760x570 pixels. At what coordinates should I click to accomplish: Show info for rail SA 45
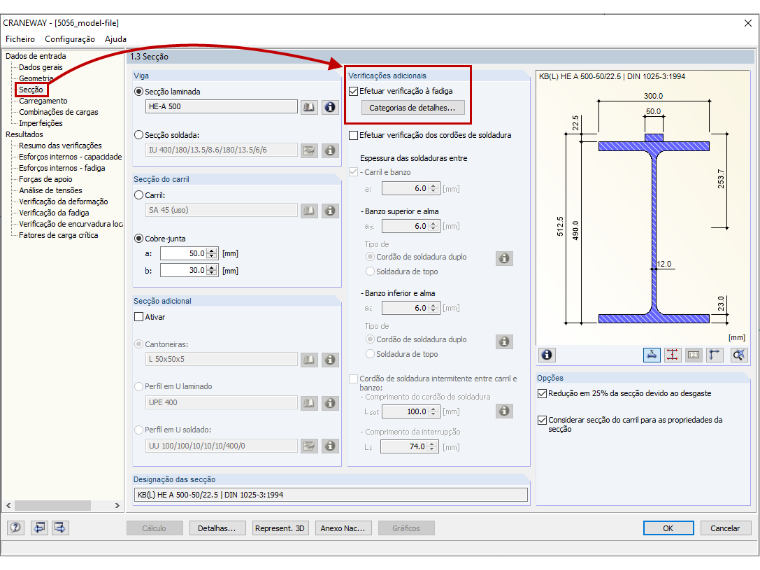pyautogui.click(x=330, y=210)
